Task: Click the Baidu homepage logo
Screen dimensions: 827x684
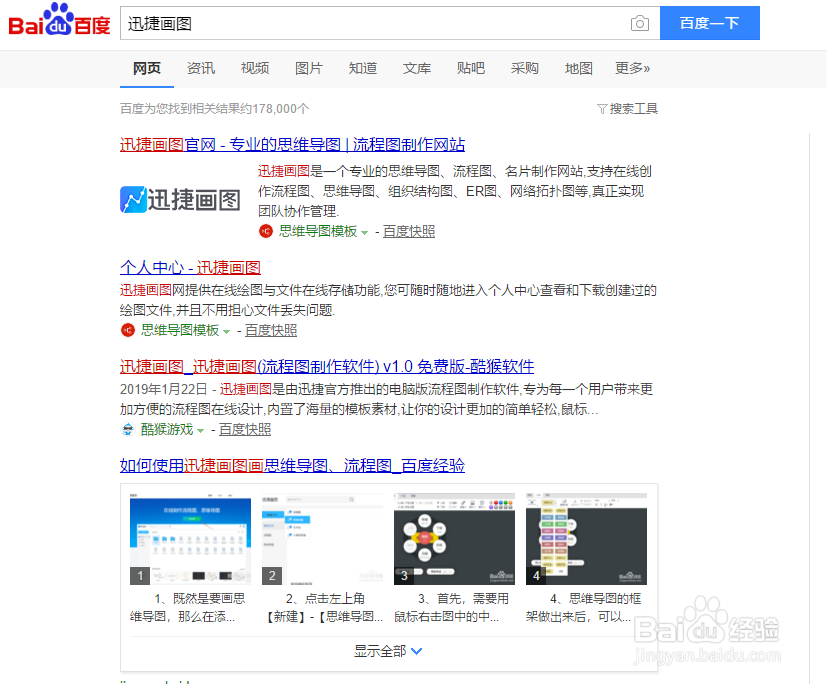Action: tap(58, 22)
